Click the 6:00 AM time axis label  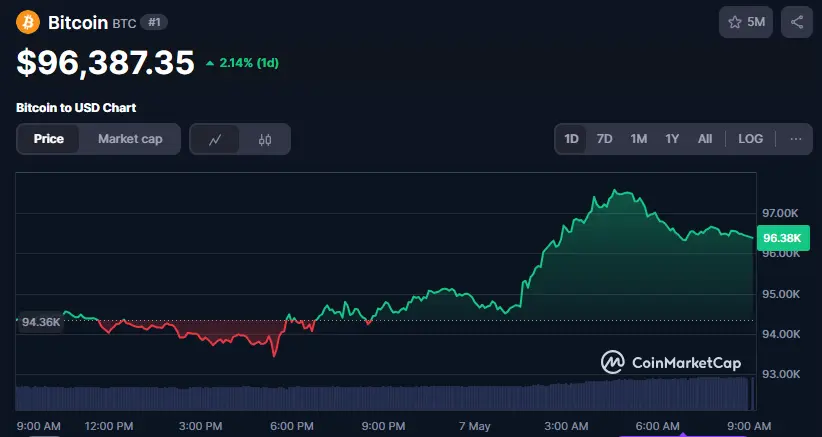[x=657, y=427]
